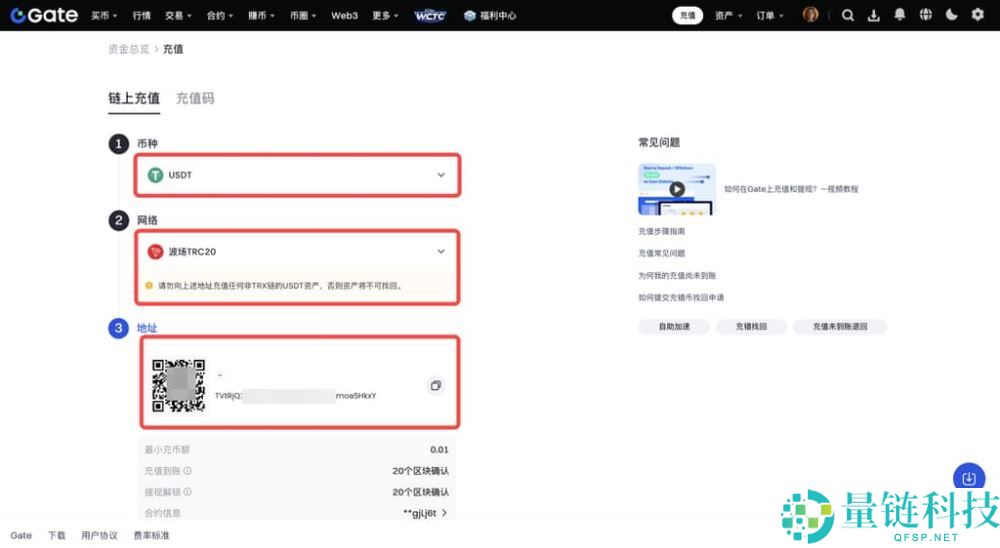Screen dimensions: 1000x548
Task: Expand the 币种 USDT dropdown
Action: [297, 175]
